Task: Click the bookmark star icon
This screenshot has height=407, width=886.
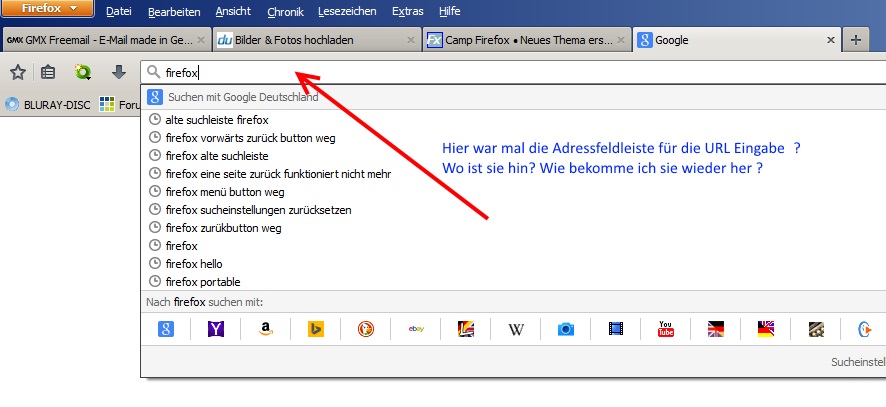Action: pos(18,72)
